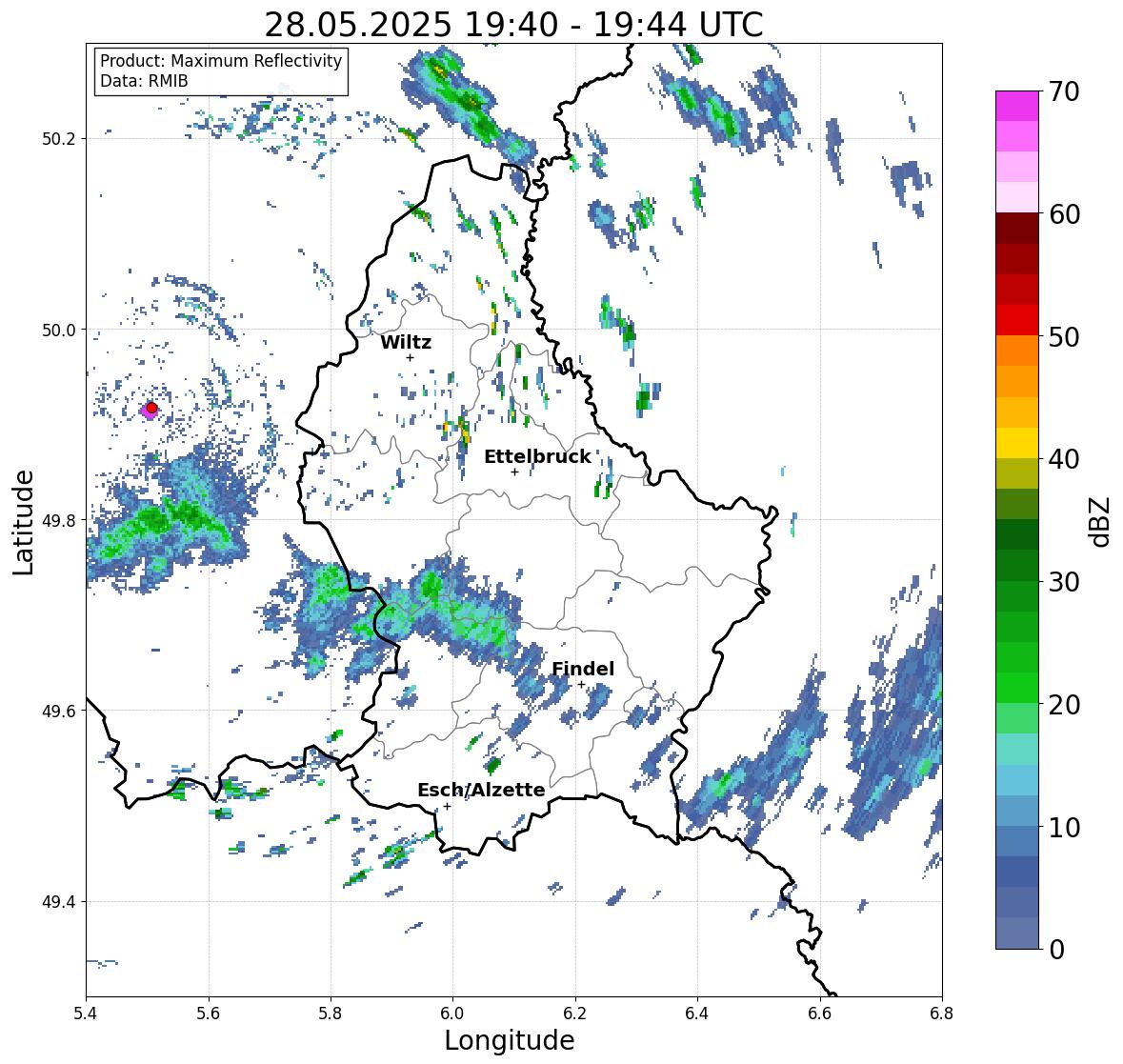Click the 49.6 latitude tick label

pyautogui.click(x=59, y=711)
